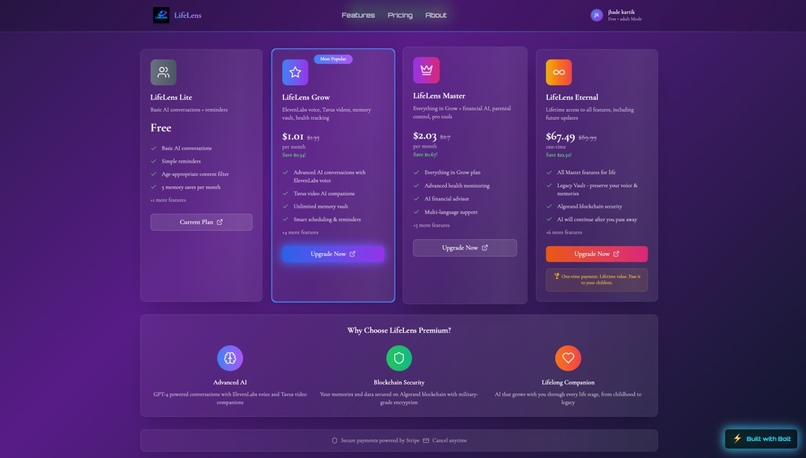Screen dimensions: 806x458
Task: Click the LifeLens Grow star icon
Action: [295, 72]
